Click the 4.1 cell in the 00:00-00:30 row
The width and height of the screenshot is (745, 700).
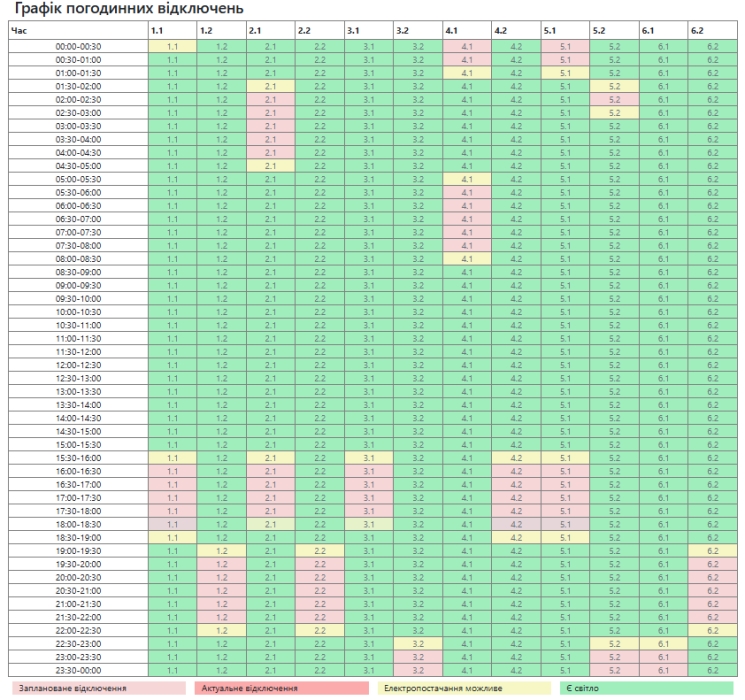point(467,46)
